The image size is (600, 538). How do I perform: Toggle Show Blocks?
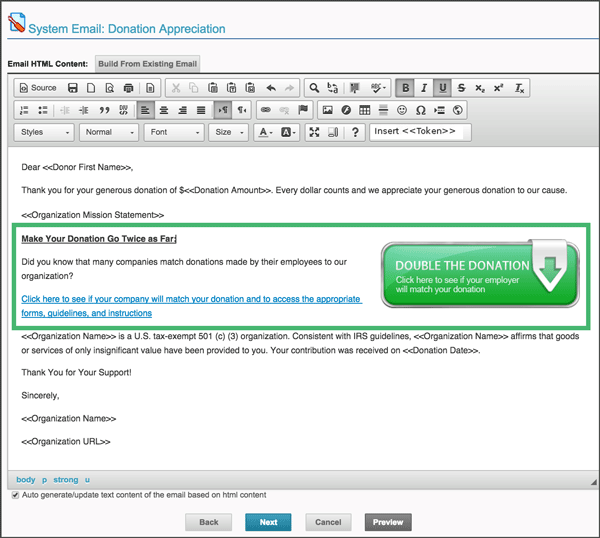[333, 132]
